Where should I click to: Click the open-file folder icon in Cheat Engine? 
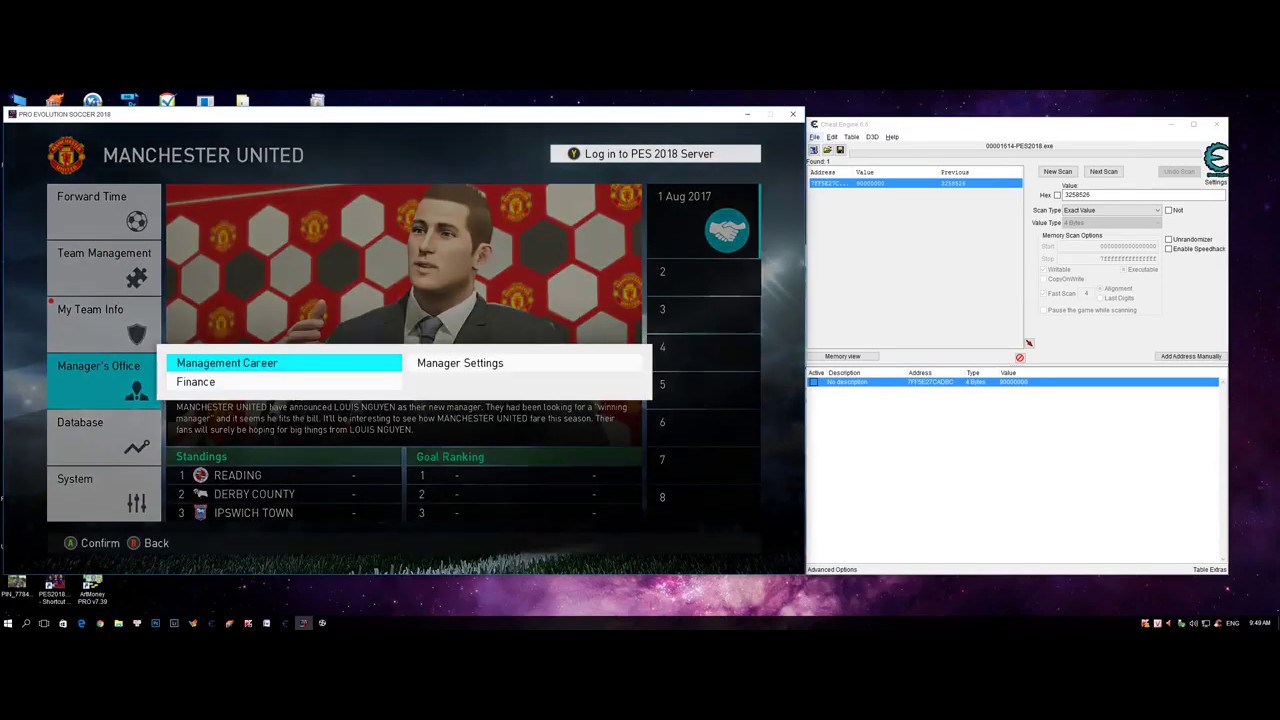827,150
